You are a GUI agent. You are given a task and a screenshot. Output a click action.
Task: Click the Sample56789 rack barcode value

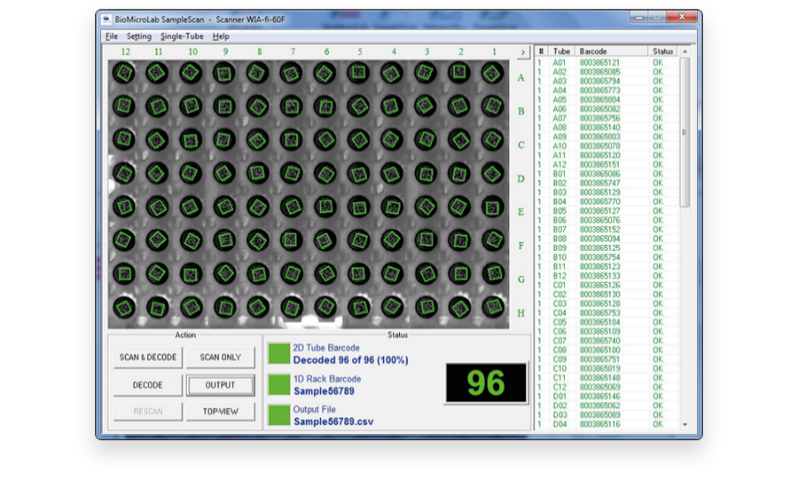click(324, 391)
